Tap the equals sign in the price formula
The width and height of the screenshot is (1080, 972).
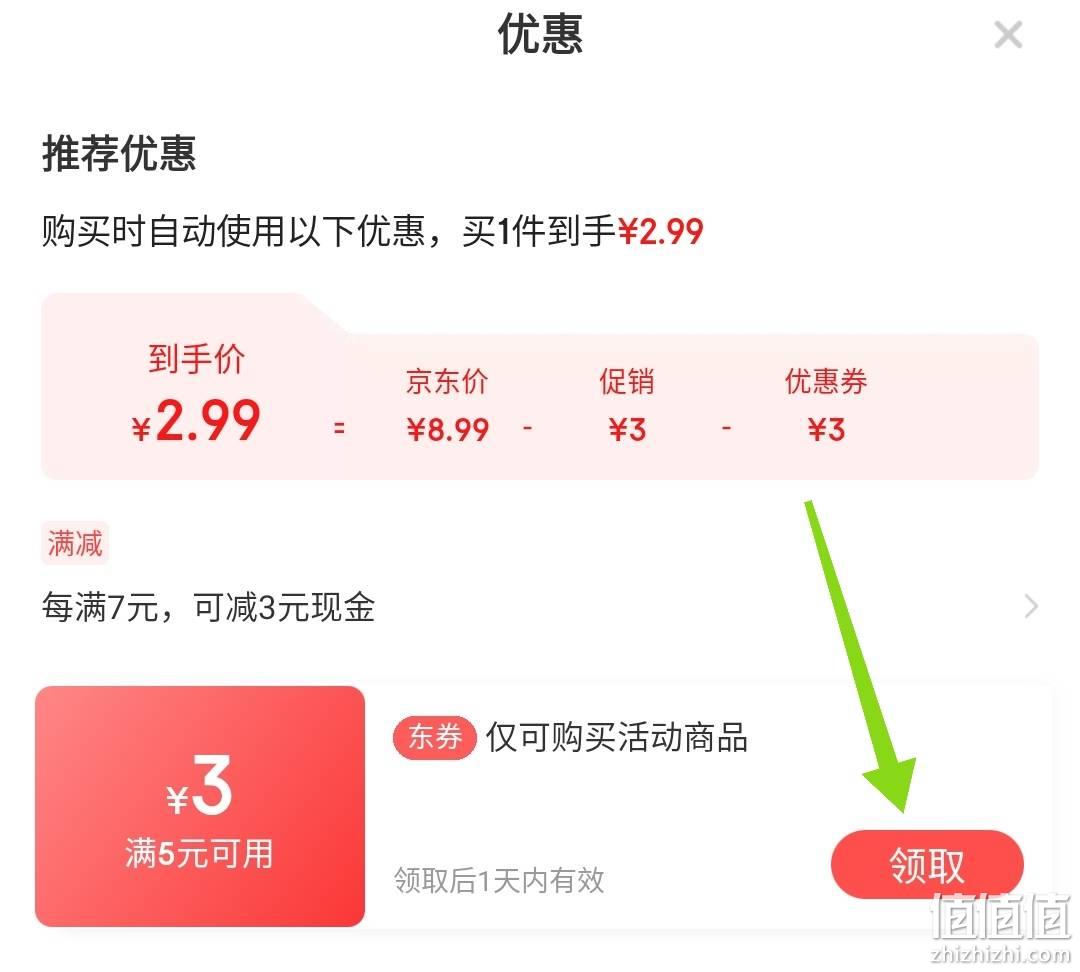(x=338, y=428)
